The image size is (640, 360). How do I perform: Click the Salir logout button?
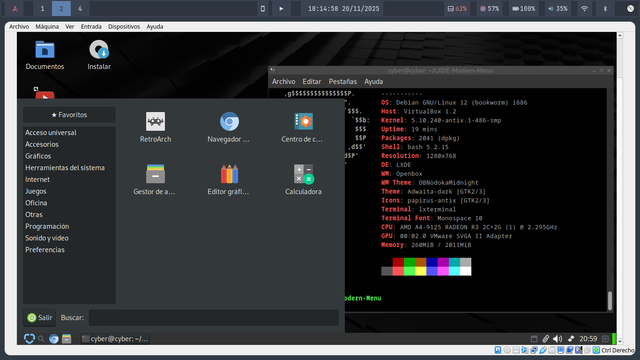[40, 318]
